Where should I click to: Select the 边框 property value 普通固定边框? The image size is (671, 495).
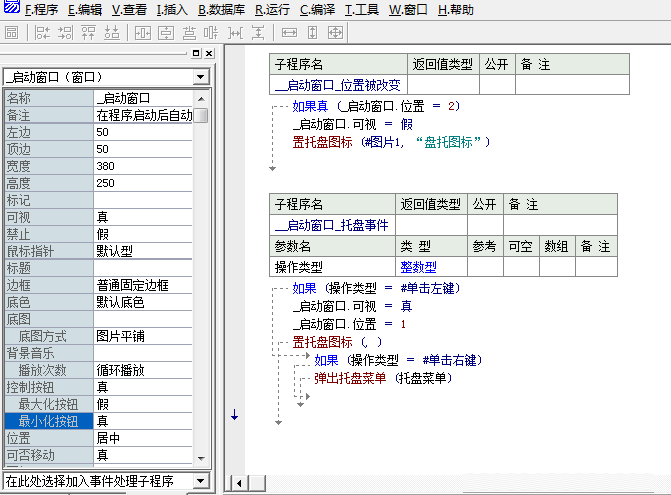click(150, 285)
